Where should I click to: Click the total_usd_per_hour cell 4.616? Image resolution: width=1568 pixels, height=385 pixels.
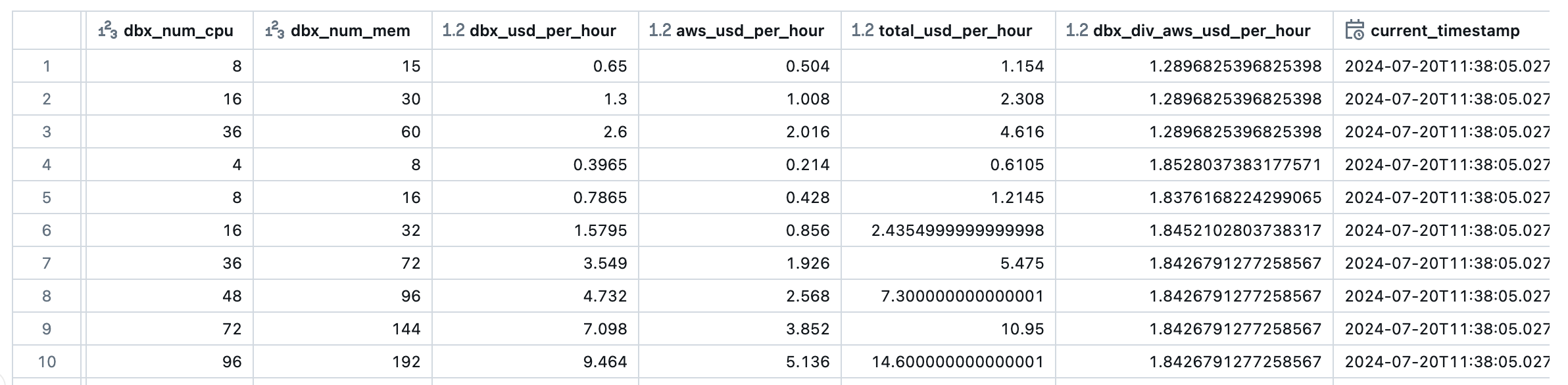[x=948, y=131]
